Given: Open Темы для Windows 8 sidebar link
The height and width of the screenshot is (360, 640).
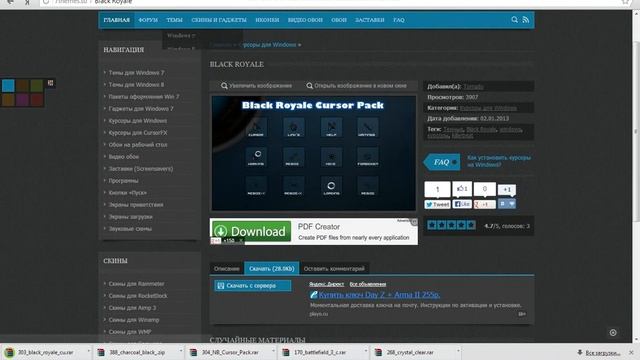Looking at the screenshot, I should [x=136, y=84].
